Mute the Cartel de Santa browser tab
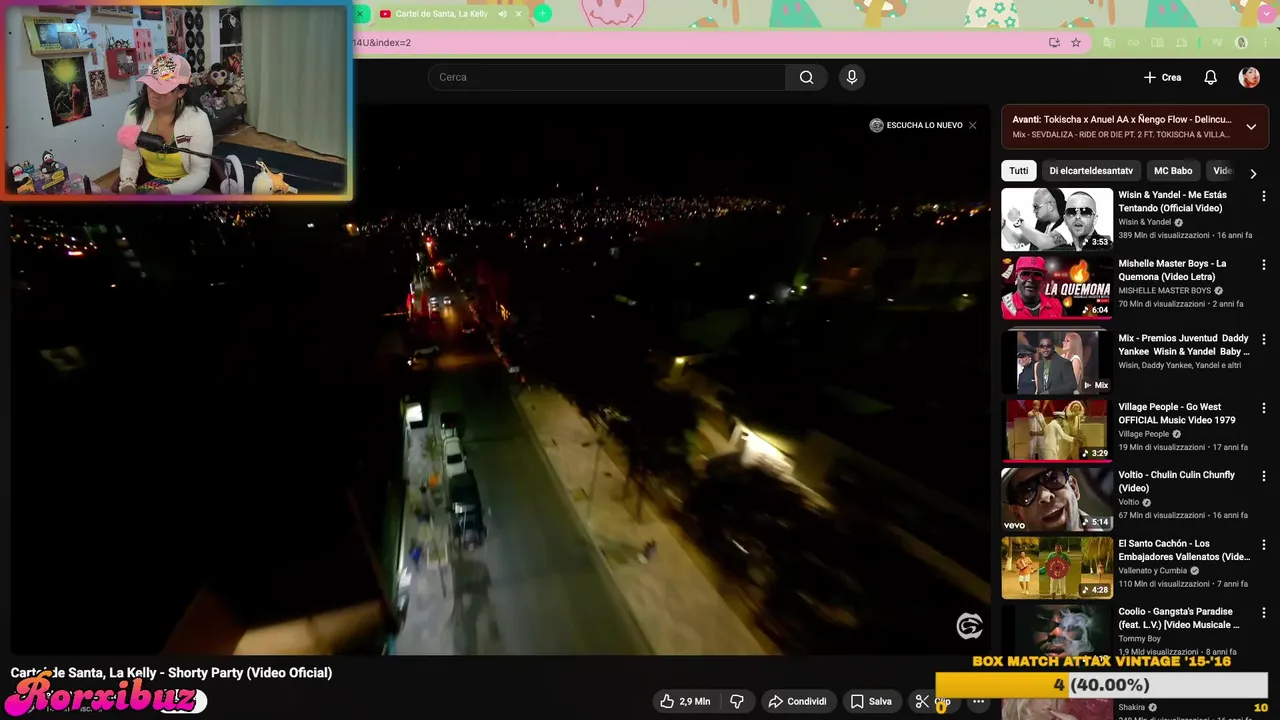Viewport: 1280px width, 720px height. tap(502, 14)
